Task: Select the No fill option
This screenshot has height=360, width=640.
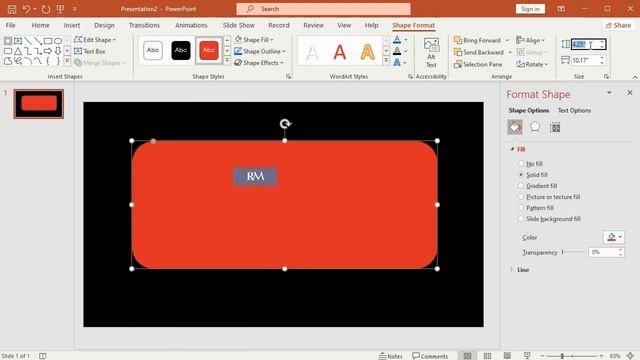Action: [x=531, y=164]
